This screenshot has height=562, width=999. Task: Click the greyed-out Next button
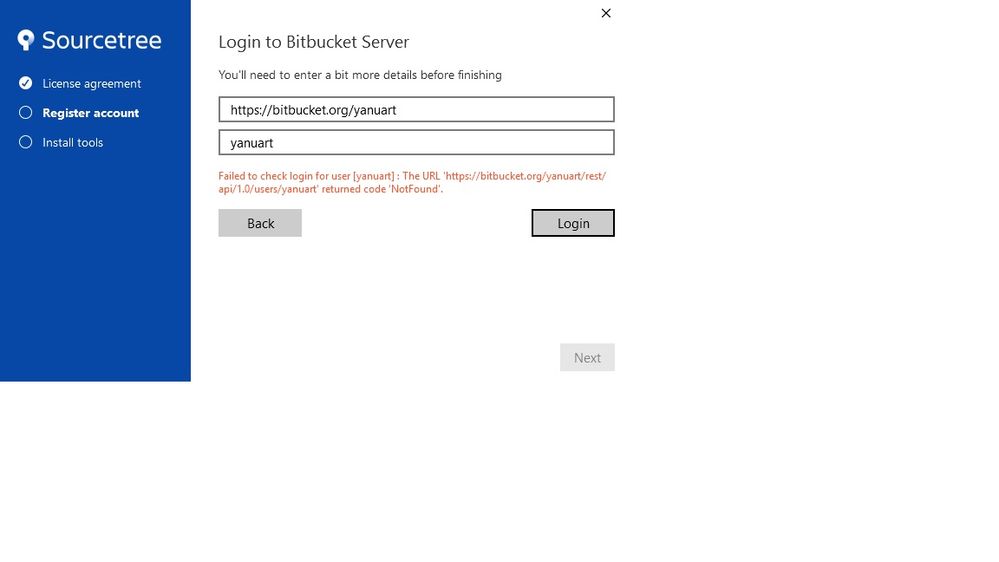coord(587,357)
